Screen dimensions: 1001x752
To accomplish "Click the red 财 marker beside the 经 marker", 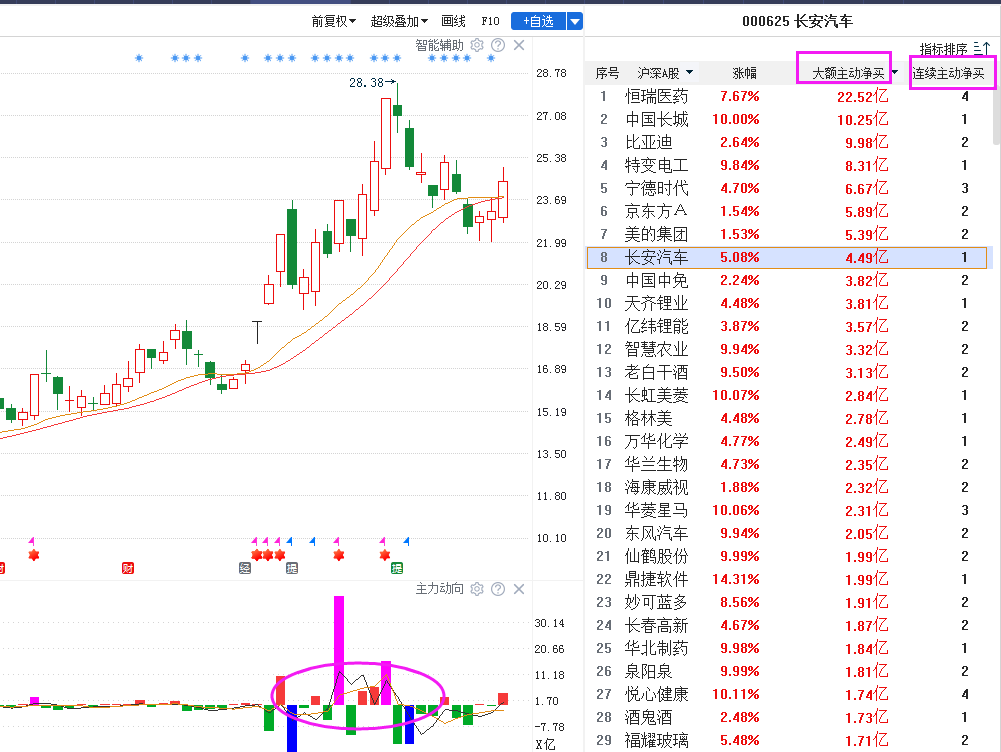I will pyautogui.click(x=128, y=568).
